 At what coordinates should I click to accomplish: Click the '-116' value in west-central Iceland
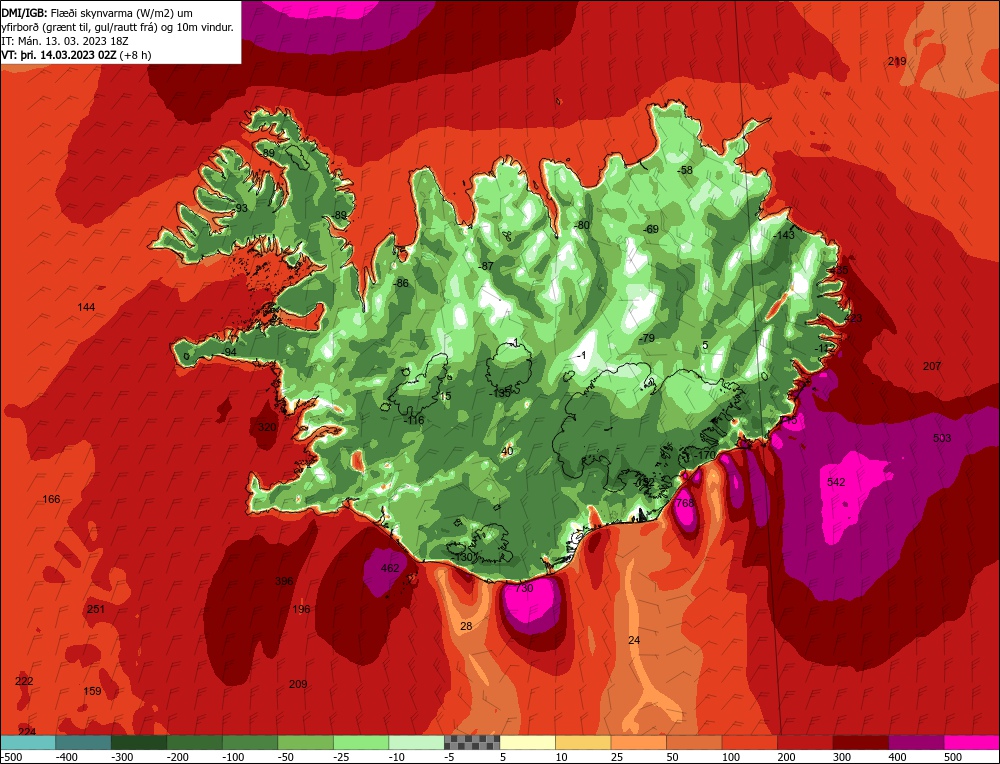coord(414,420)
